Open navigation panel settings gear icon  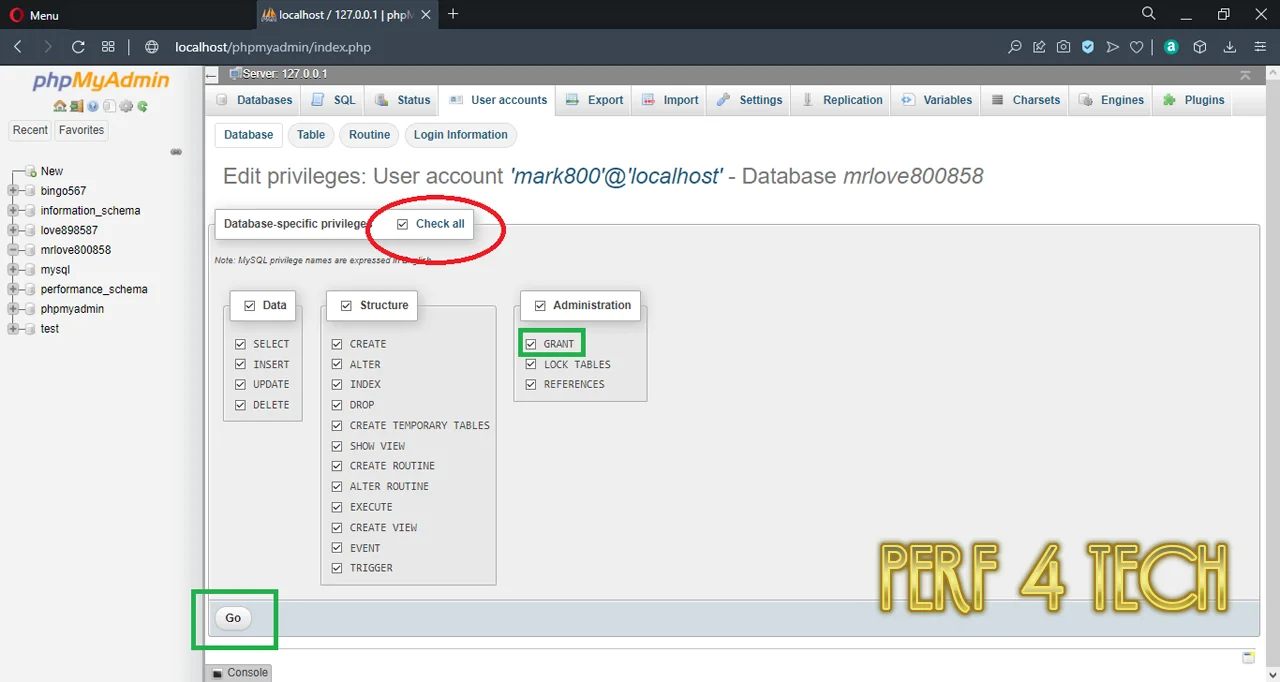(126, 106)
